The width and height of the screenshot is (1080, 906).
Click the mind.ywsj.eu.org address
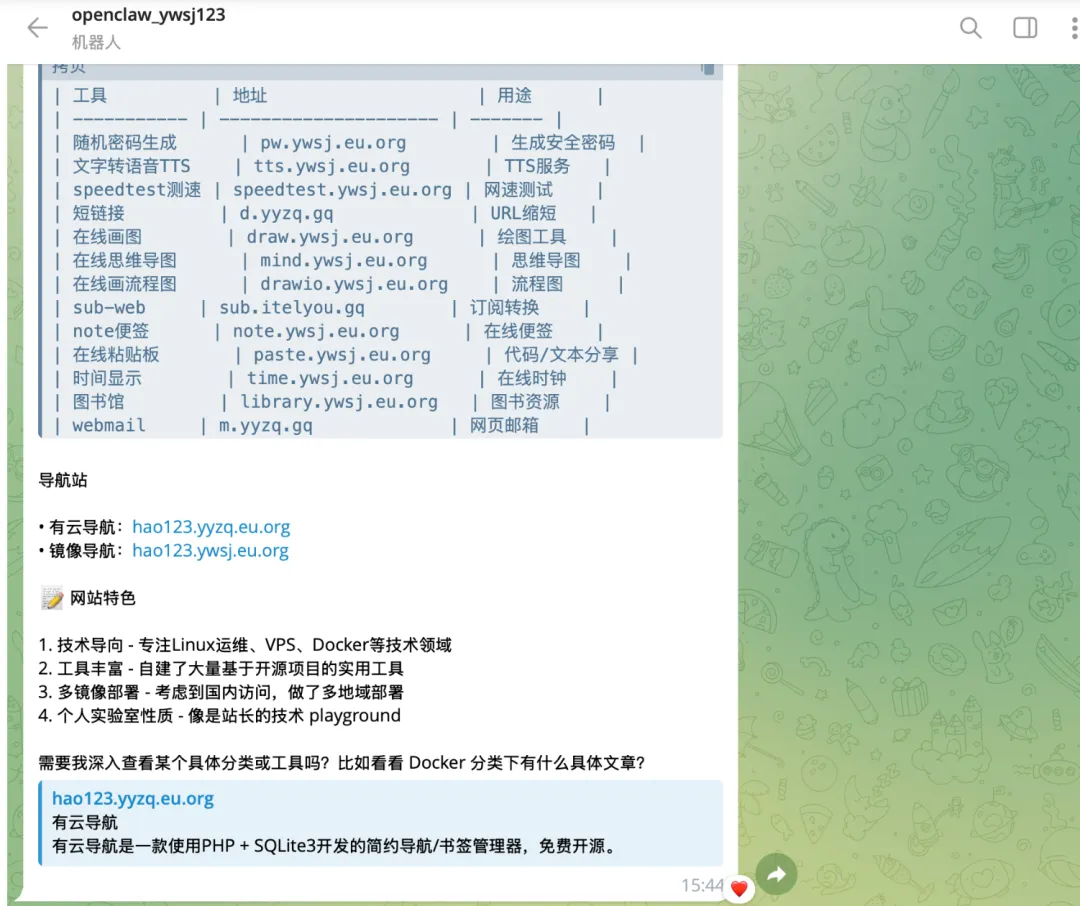tap(343, 260)
